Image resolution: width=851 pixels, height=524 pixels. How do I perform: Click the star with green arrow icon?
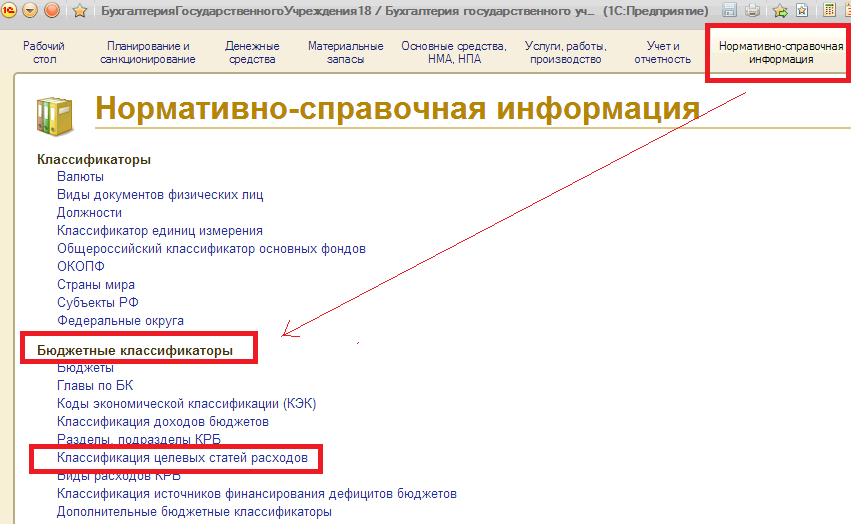780,10
